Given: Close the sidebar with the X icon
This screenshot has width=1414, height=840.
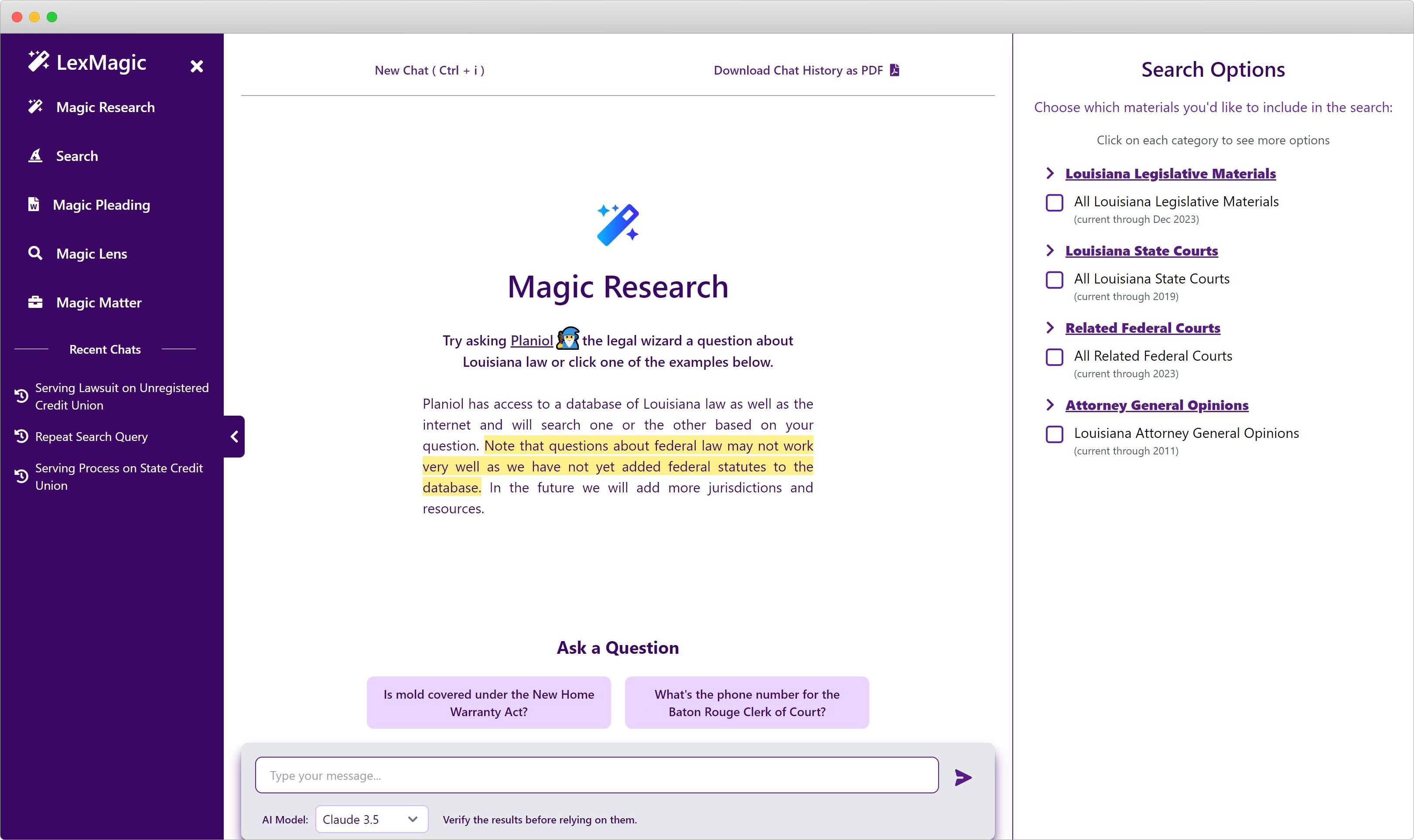Looking at the screenshot, I should click(x=196, y=66).
